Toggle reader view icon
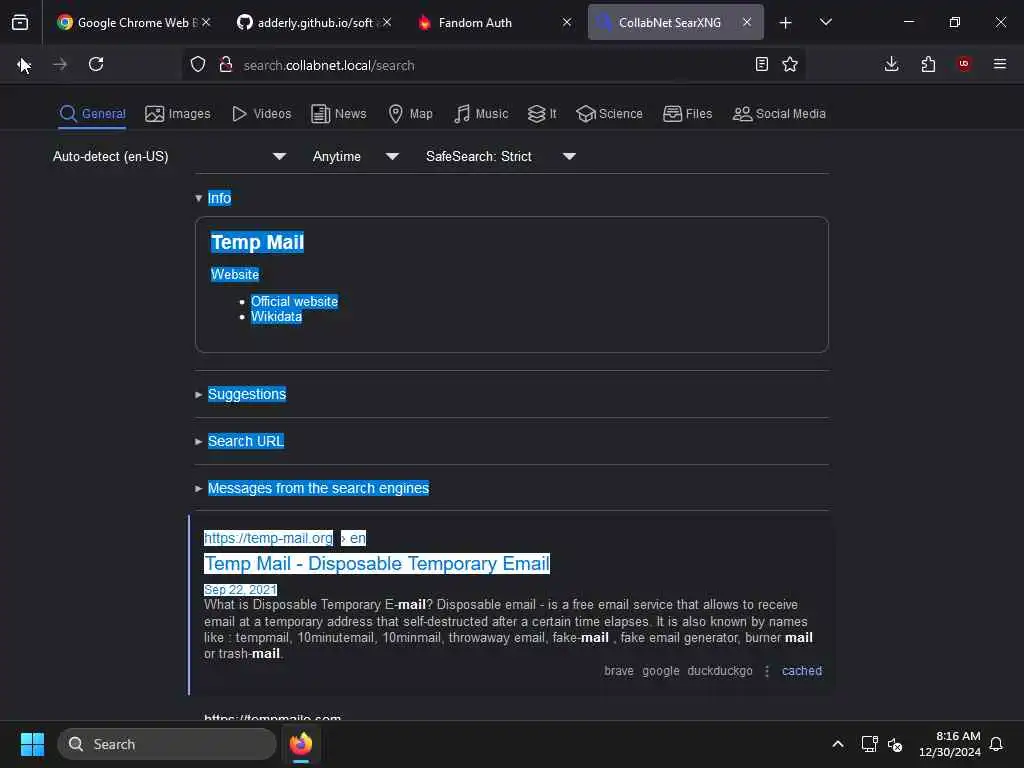1024x768 pixels. click(761, 64)
